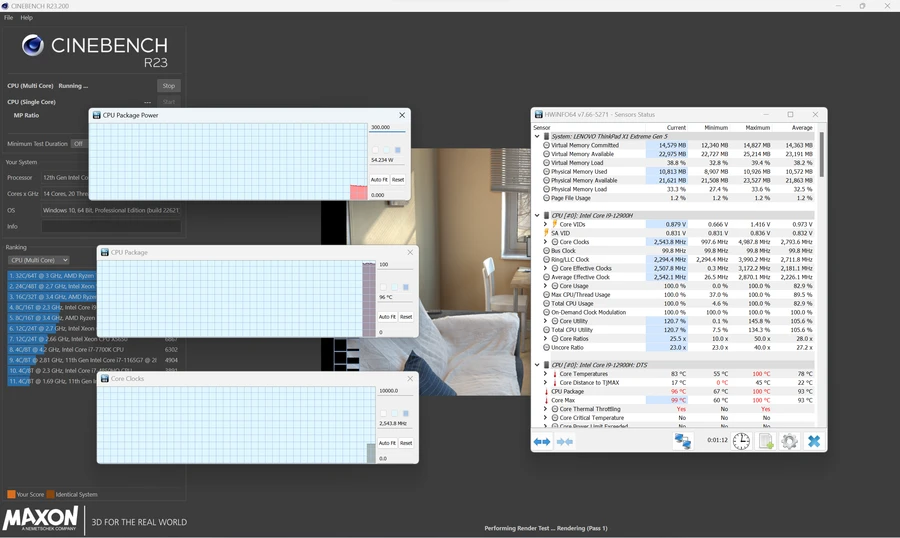
Task: Pick the light blue swatch in Core Clocks graph
Action: pos(394,413)
